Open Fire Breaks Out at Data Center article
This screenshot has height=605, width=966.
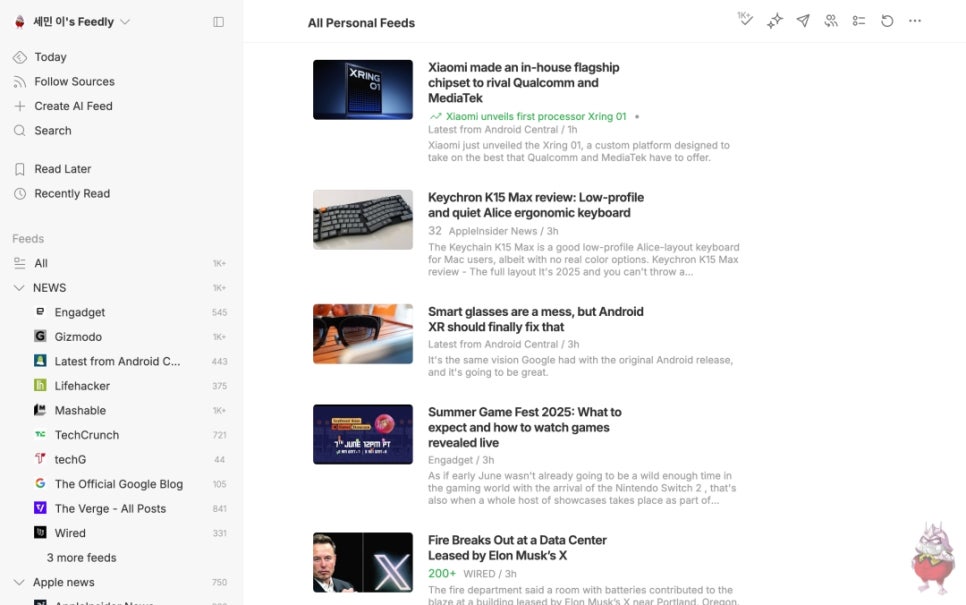(518, 548)
